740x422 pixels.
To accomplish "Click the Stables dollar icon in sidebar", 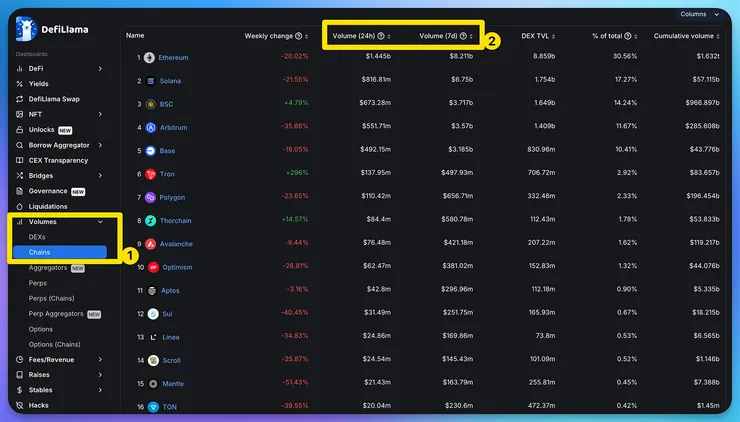I will (x=19, y=390).
